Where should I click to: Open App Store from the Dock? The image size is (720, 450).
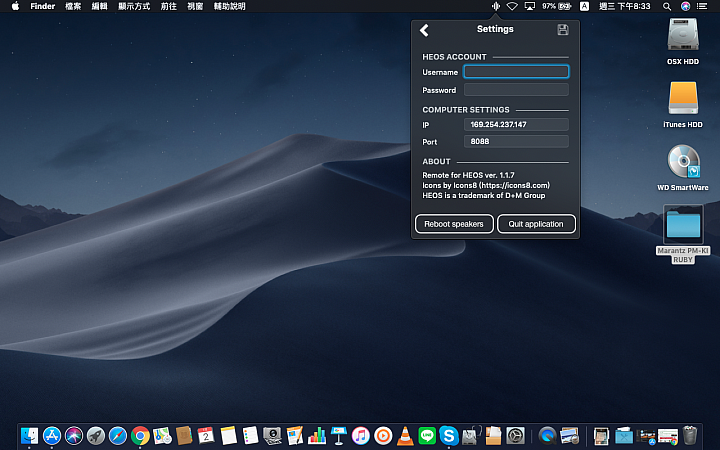point(51,435)
